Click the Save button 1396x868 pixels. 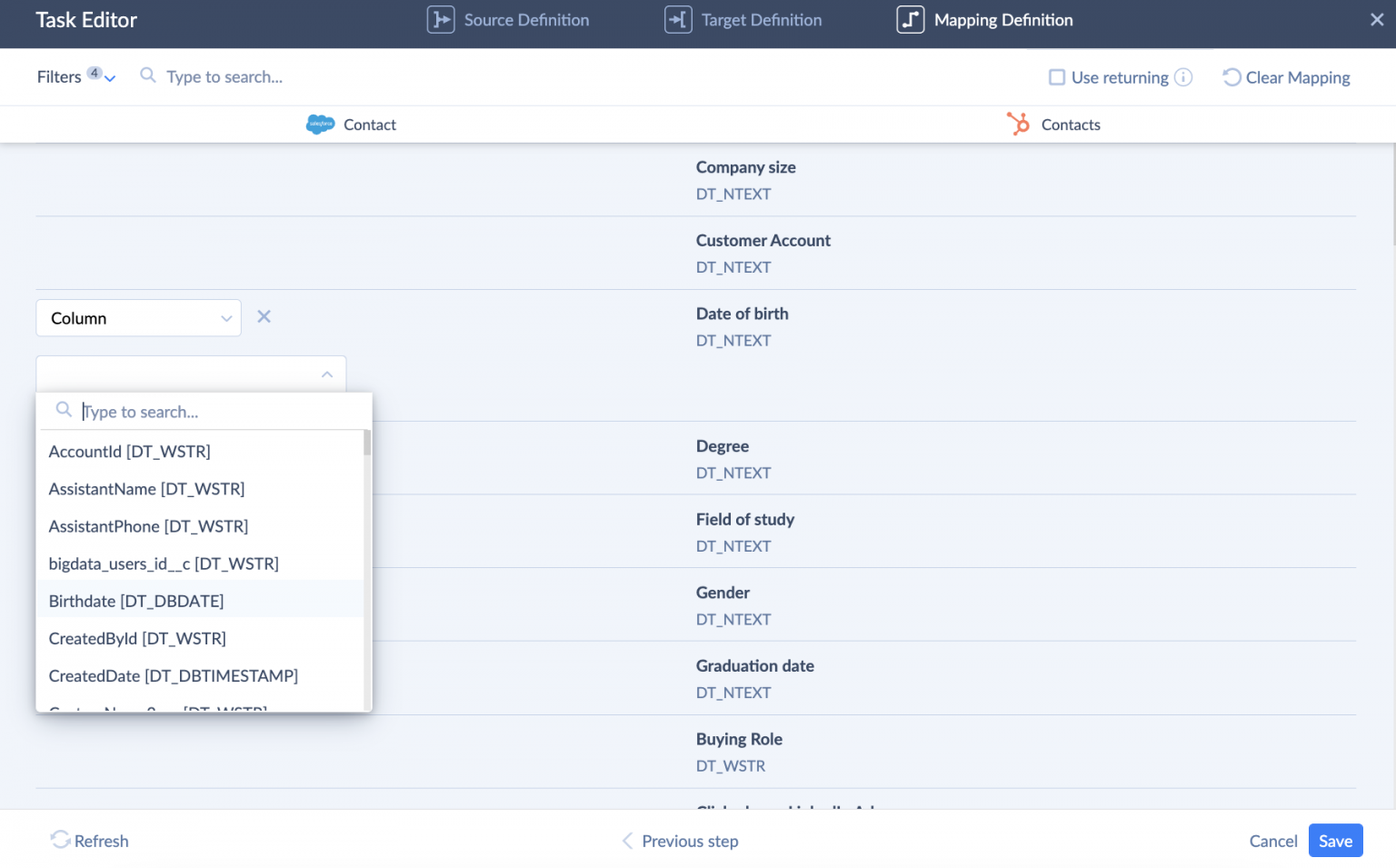tap(1335, 841)
